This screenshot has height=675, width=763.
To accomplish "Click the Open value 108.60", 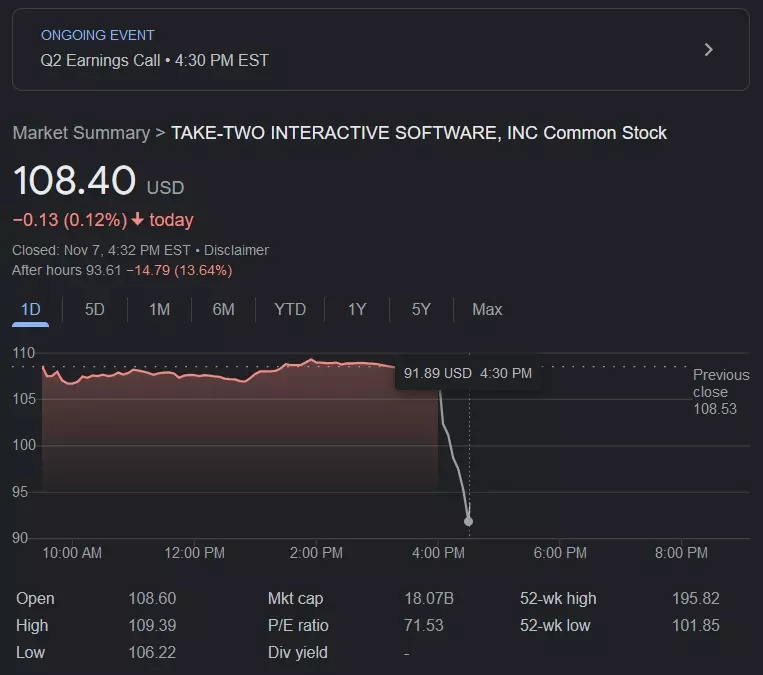I will click(152, 599).
